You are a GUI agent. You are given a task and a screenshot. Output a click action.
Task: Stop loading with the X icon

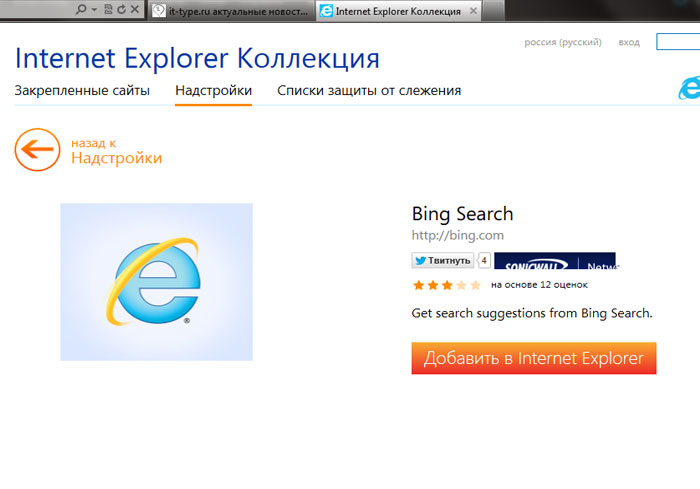pyautogui.click(x=134, y=9)
